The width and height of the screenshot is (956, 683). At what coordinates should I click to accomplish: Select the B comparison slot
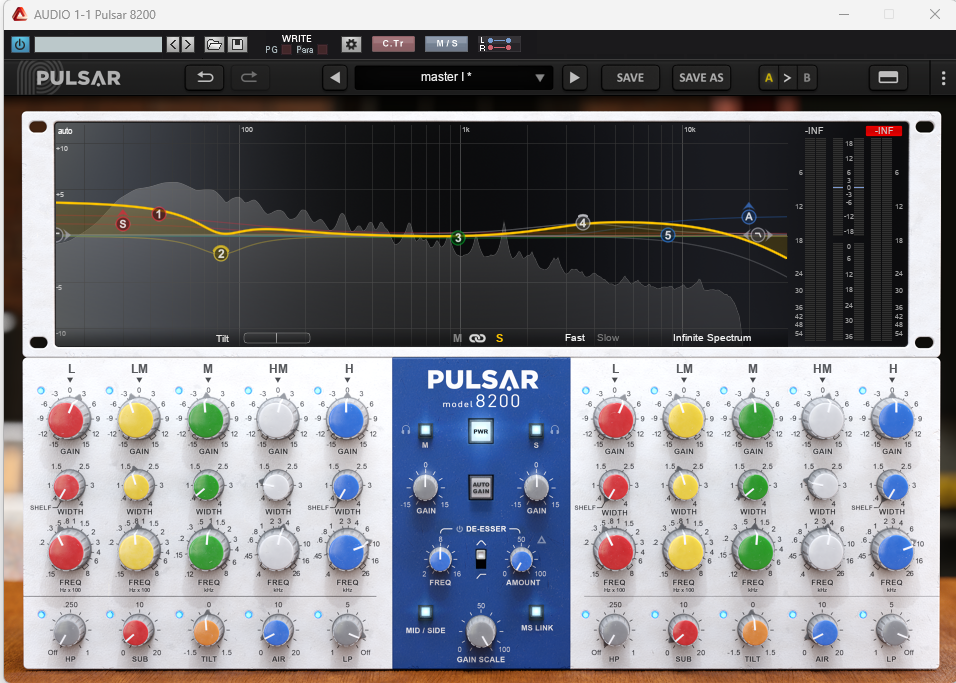[x=807, y=77]
